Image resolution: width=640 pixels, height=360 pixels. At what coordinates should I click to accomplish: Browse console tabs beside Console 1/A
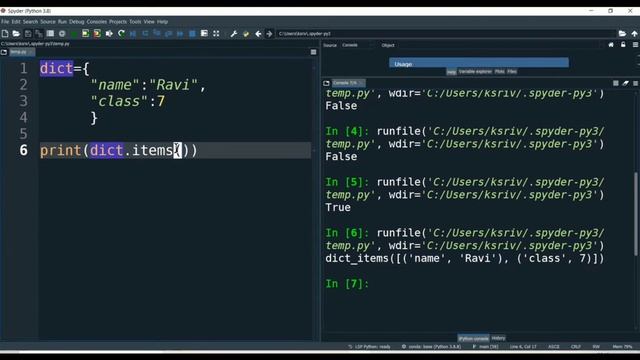[326, 83]
